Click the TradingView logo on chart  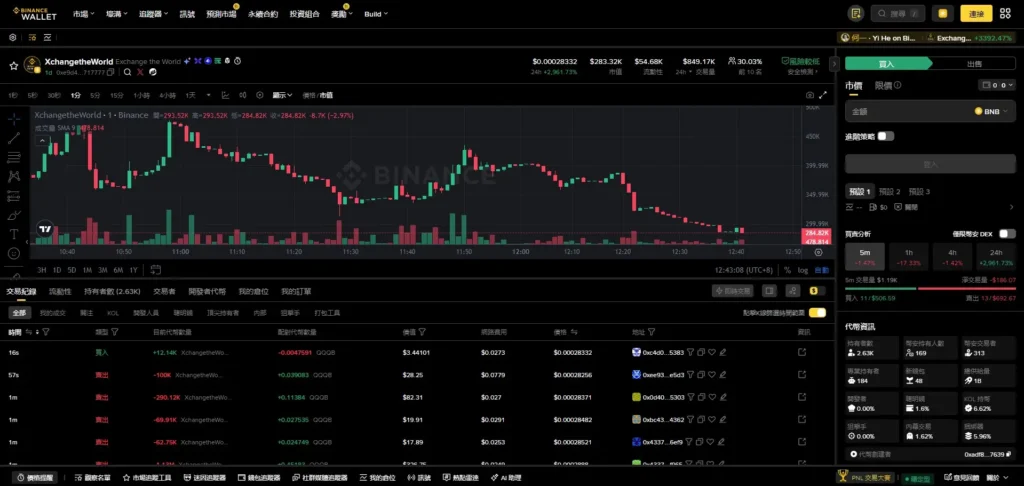(44, 229)
